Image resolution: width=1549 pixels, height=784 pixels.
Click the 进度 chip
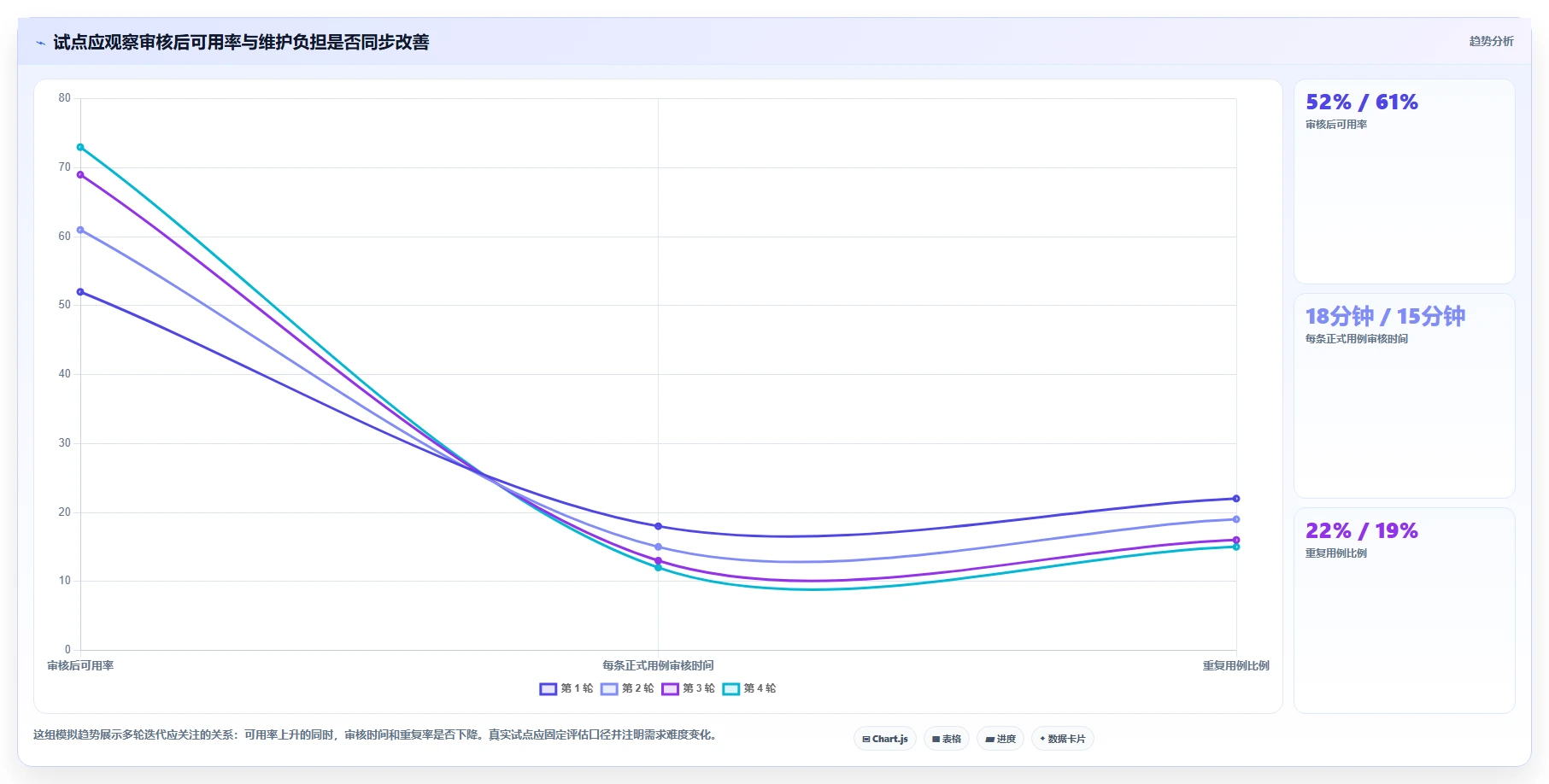click(x=1000, y=739)
